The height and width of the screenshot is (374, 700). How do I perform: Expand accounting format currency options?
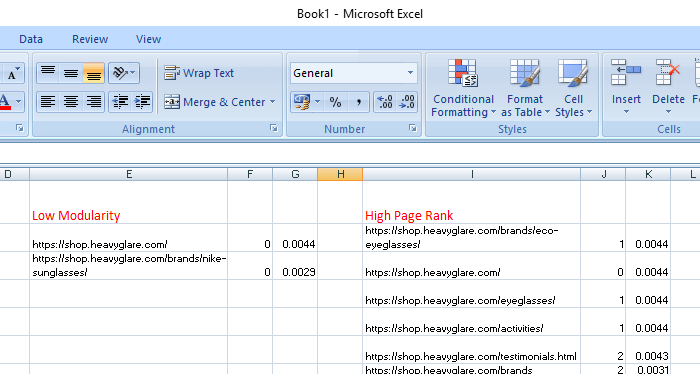click(317, 102)
